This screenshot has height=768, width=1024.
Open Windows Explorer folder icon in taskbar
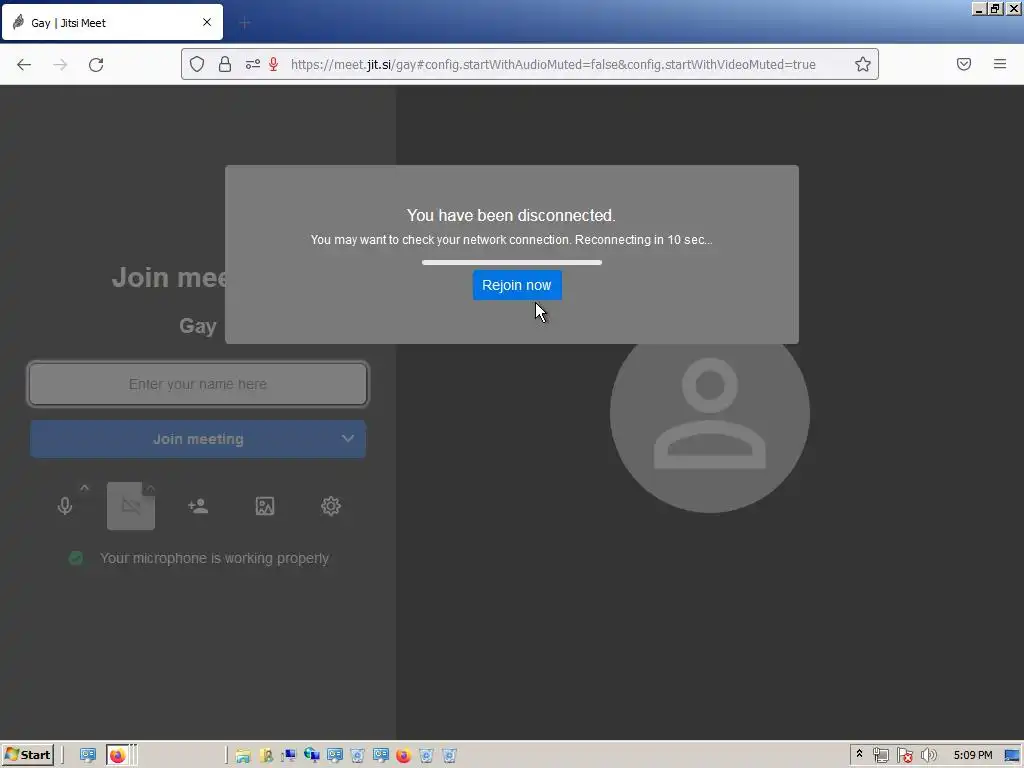tap(243, 756)
